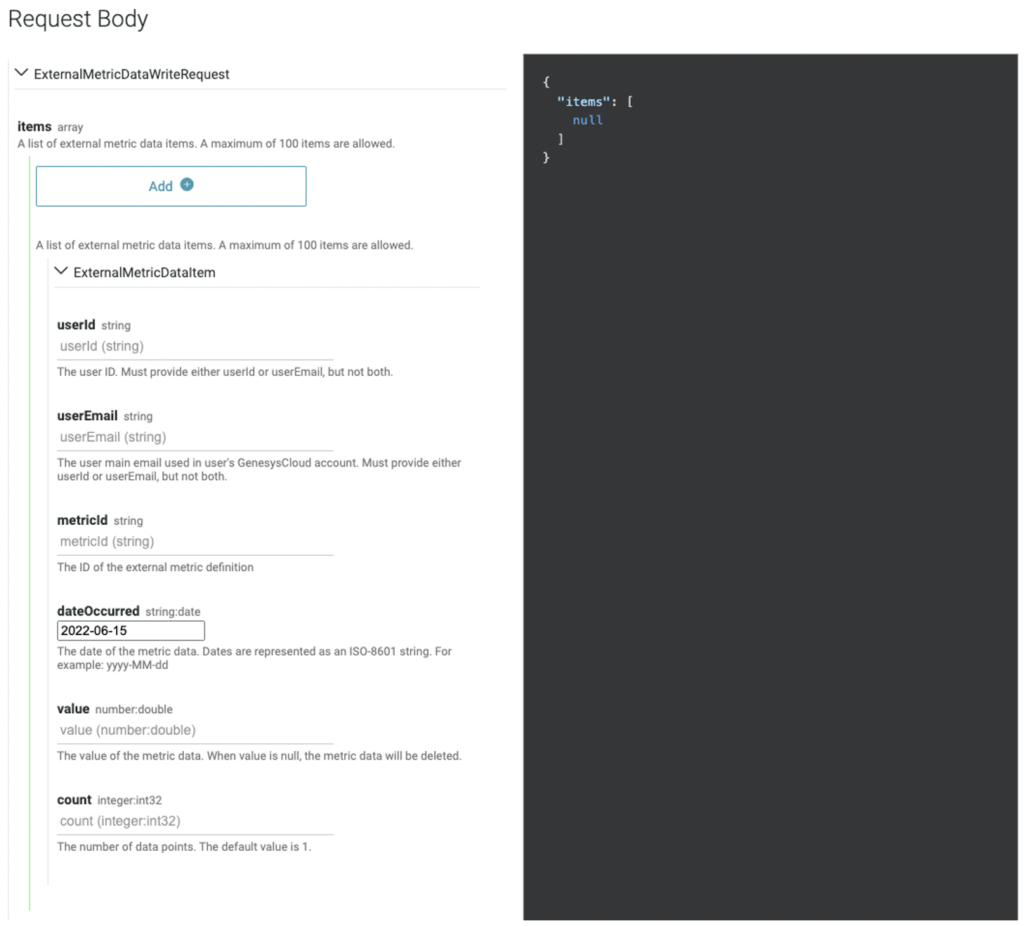Click the "number:double" type label

134,710
